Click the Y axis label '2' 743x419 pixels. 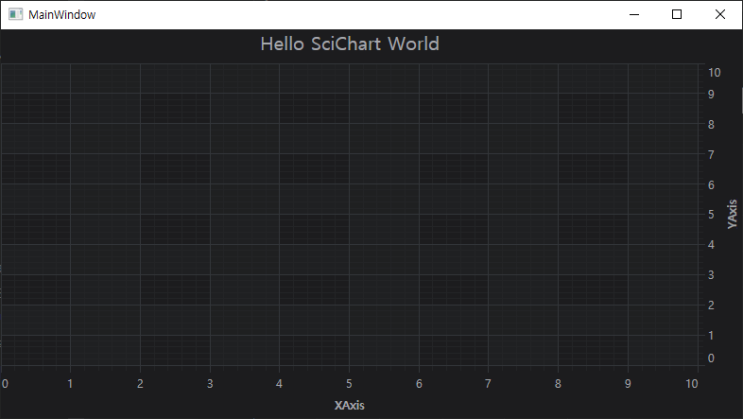[711, 305]
